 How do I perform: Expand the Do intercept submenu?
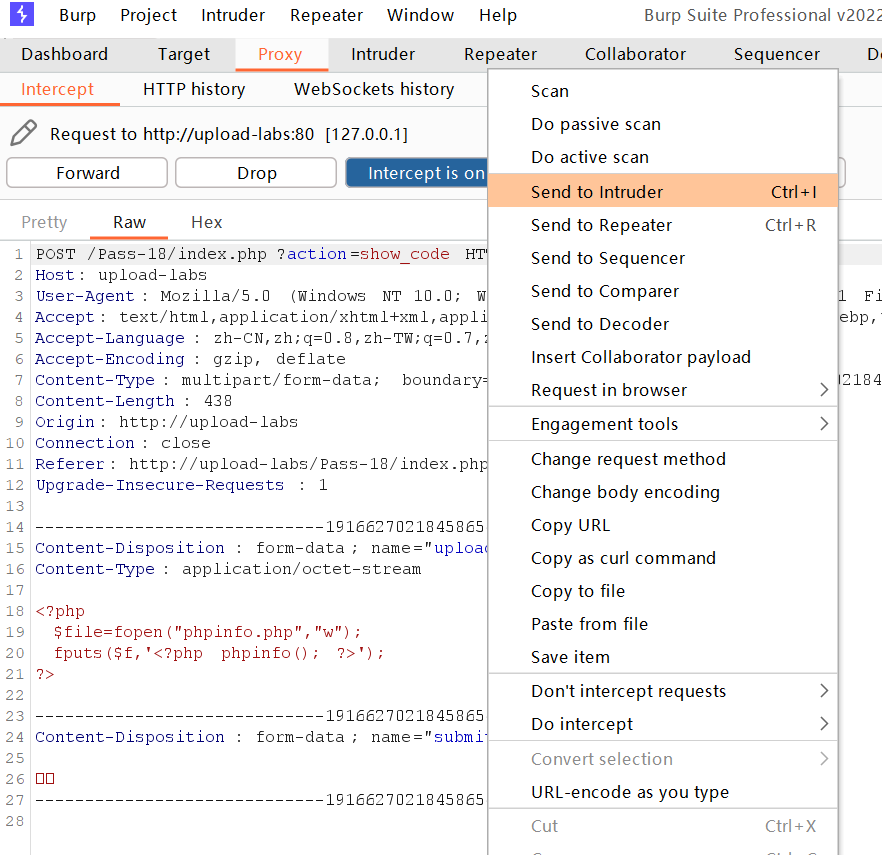pos(663,724)
